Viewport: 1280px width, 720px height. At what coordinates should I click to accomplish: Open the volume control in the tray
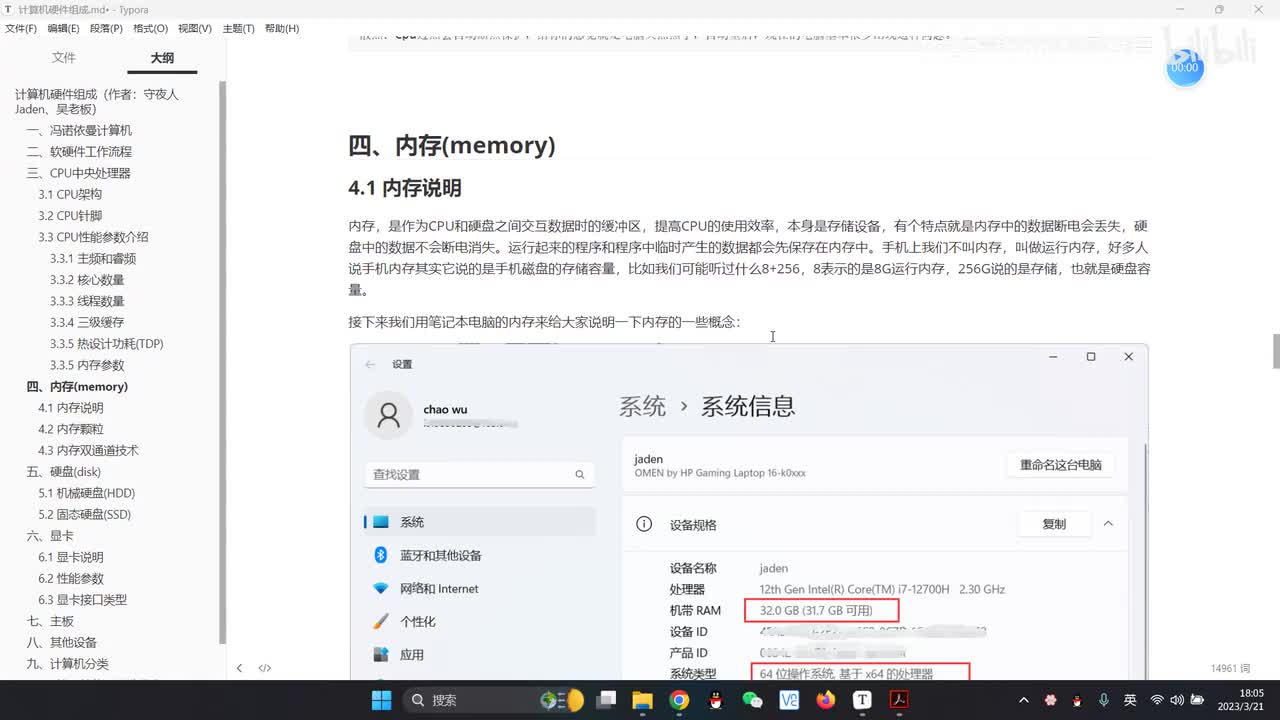(x=1176, y=700)
